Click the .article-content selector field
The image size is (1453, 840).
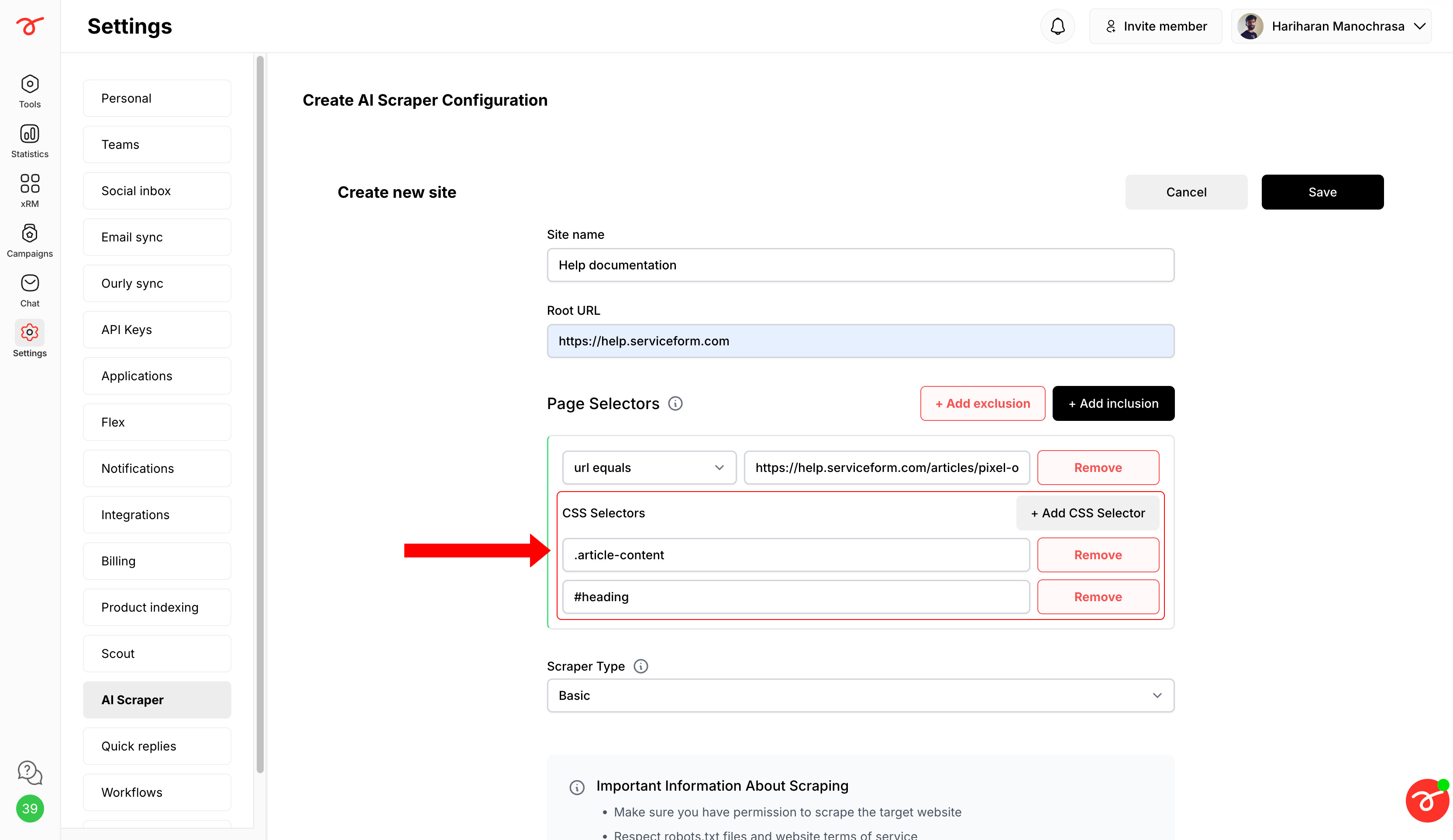(x=795, y=554)
